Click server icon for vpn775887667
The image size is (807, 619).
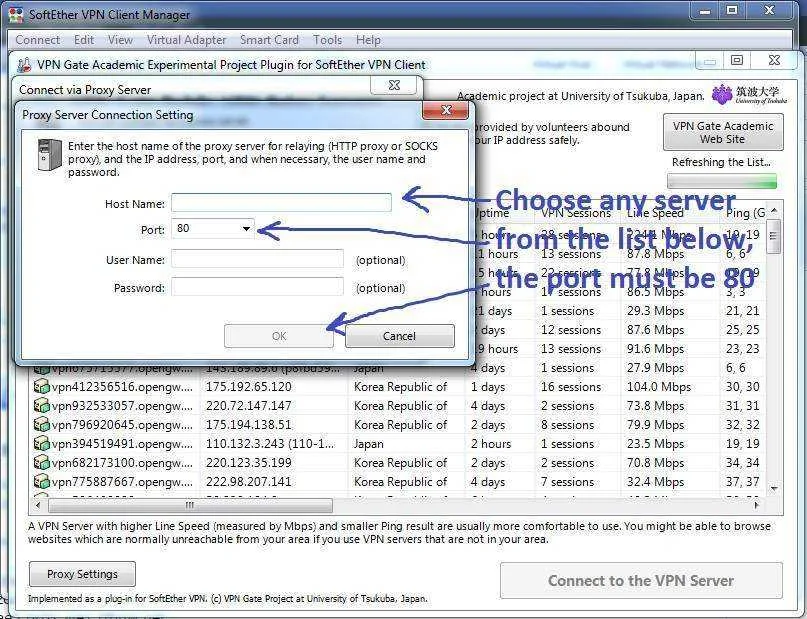41,482
